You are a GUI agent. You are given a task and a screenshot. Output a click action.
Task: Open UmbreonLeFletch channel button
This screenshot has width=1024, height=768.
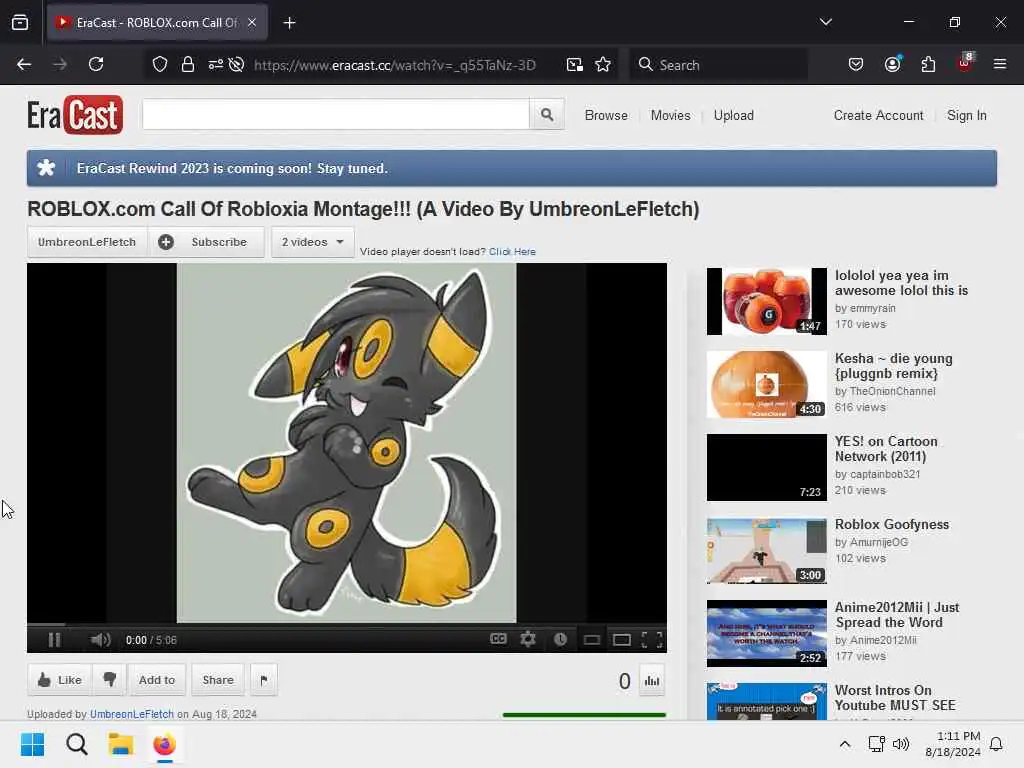pyautogui.click(x=87, y=242)
